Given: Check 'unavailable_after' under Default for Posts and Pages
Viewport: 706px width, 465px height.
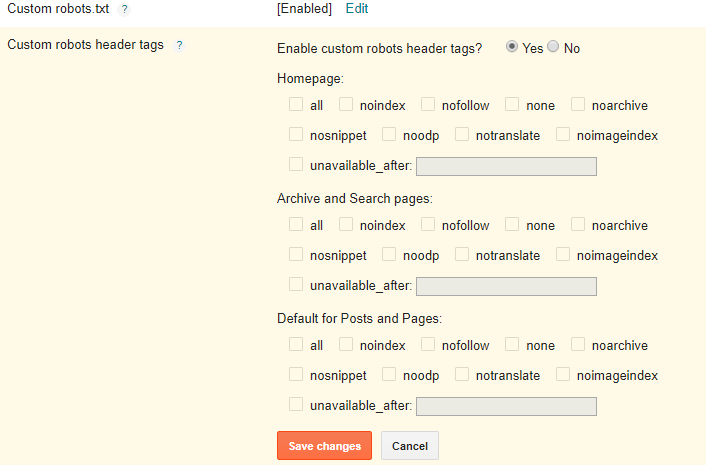Looking at the screenshot, I should click(x=296, y=404).
